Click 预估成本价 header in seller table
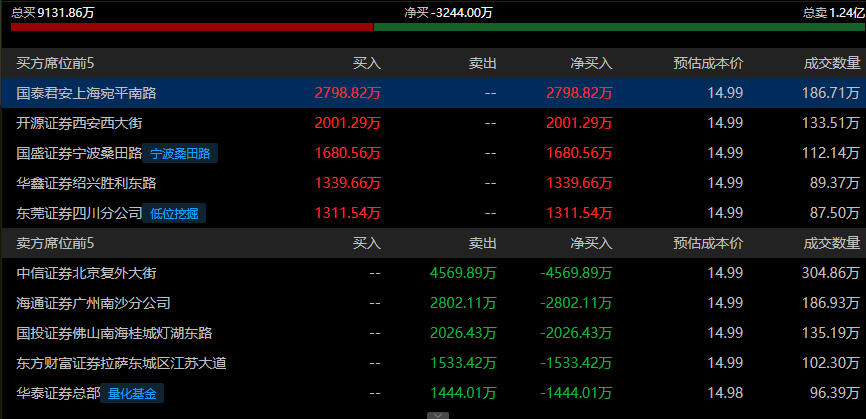This screenshot has width=866, height=419. click(x=709, y=242)
